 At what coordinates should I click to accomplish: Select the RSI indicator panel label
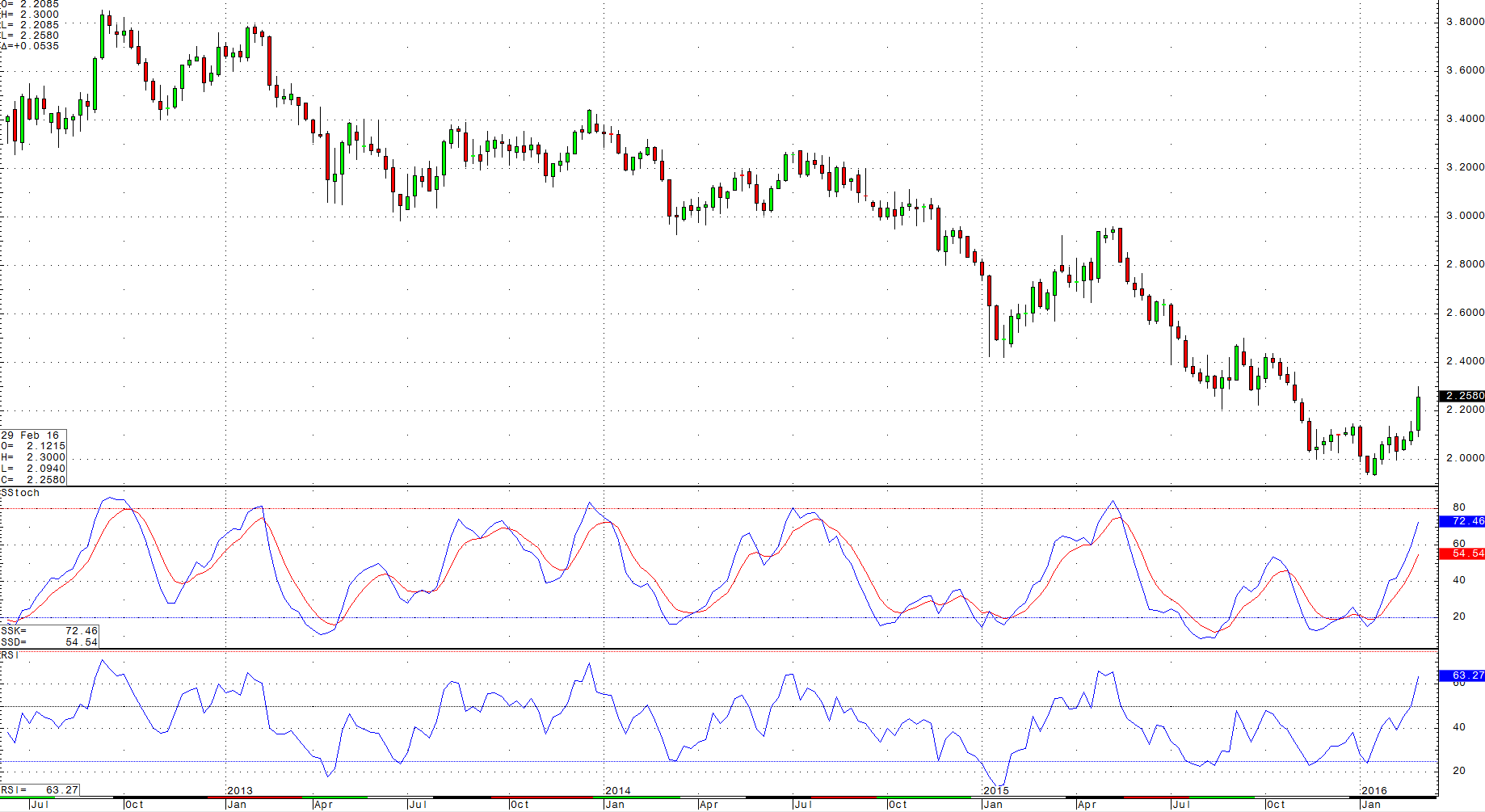click(10, 654)
